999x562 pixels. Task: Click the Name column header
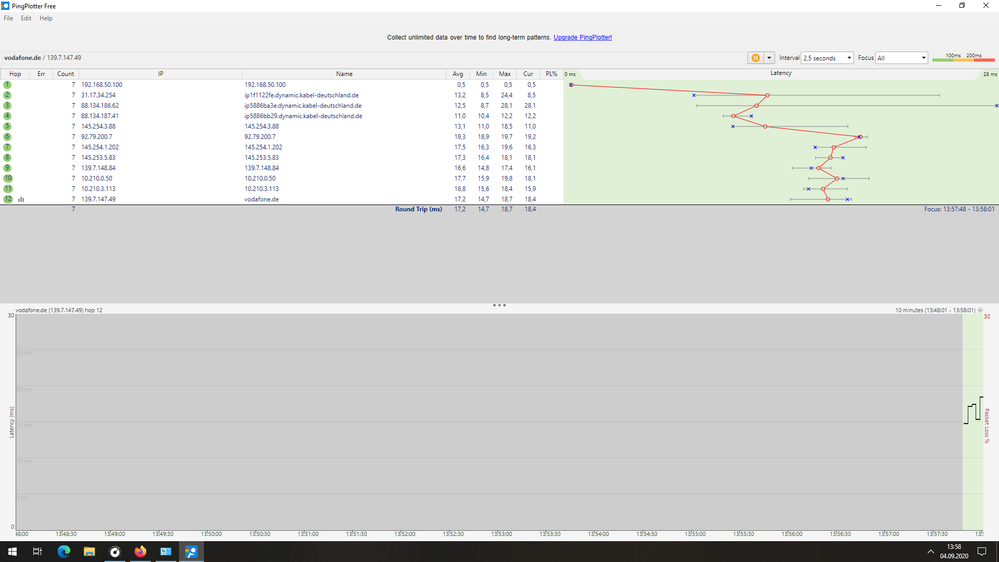point(344,74)
